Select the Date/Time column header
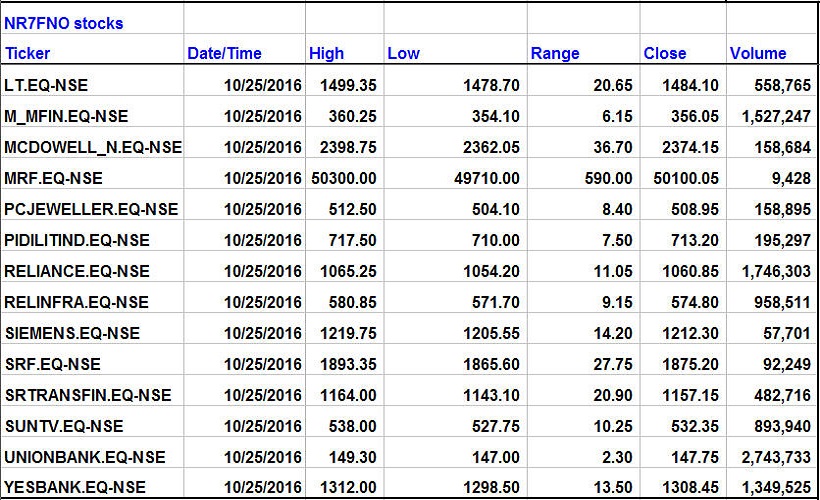This screenshot has height=500, width=820. pyautogui.click(x=224, y=53)
